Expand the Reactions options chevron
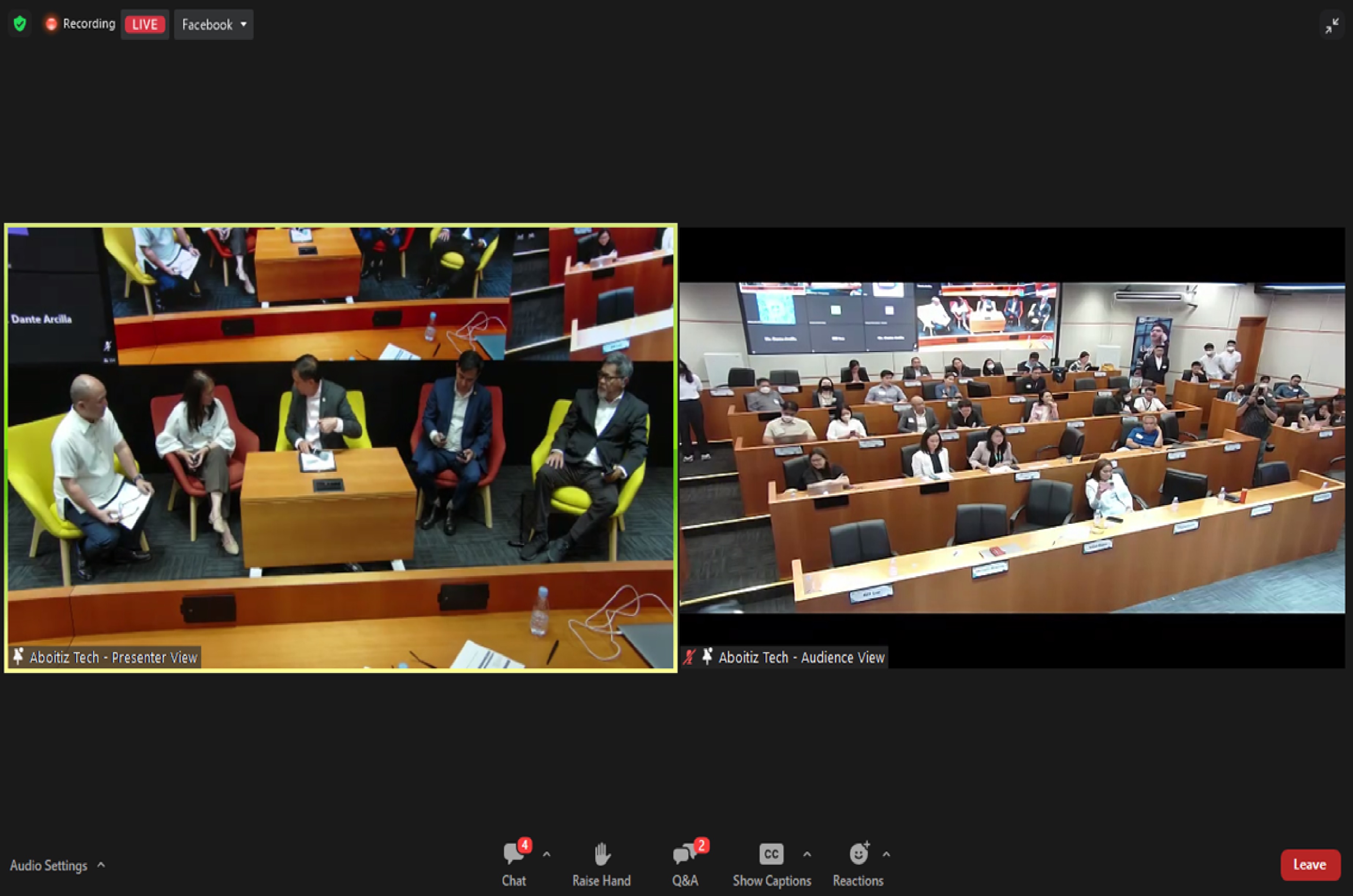Screen dimensions: 1353x896 pyautogui.click(x=886, y=855)
